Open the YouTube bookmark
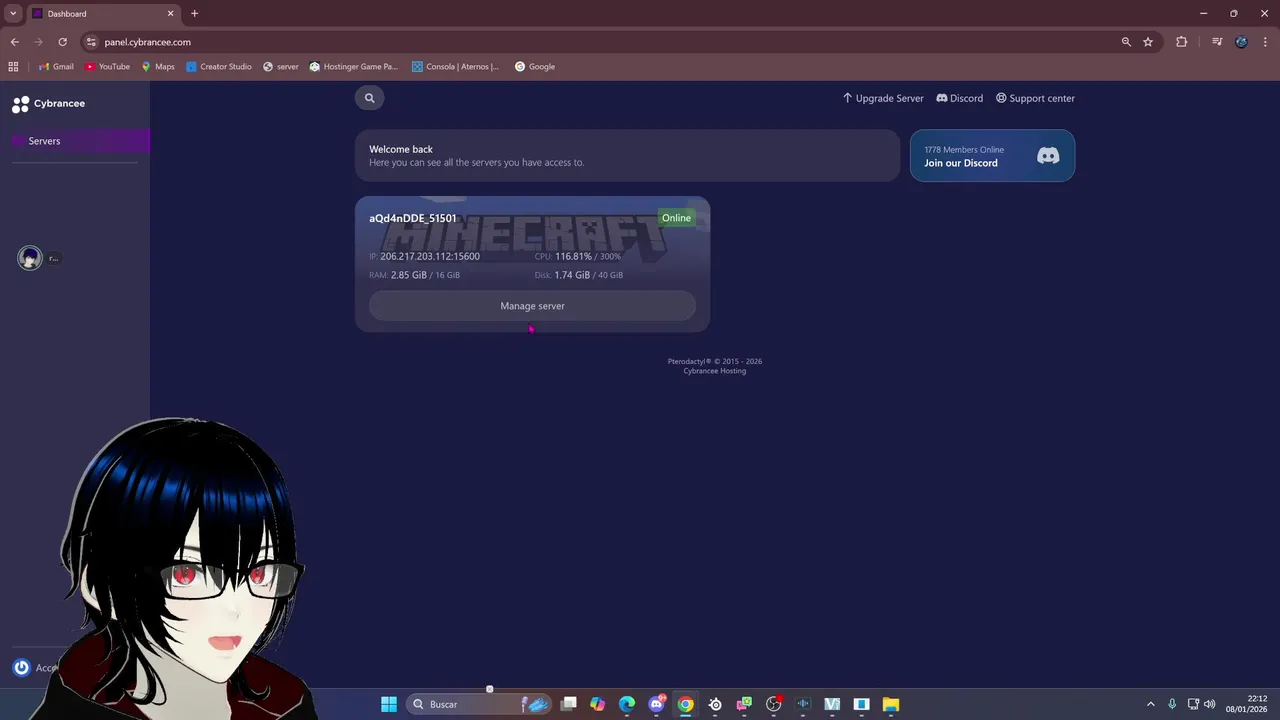This screenshot has height=720, width=1280. (108, 67)
